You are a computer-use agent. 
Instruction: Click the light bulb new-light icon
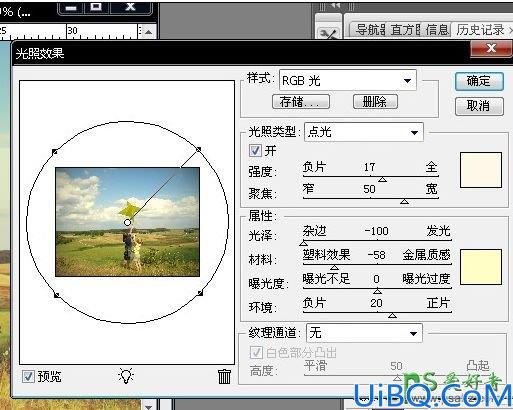[x=126, y=376]
